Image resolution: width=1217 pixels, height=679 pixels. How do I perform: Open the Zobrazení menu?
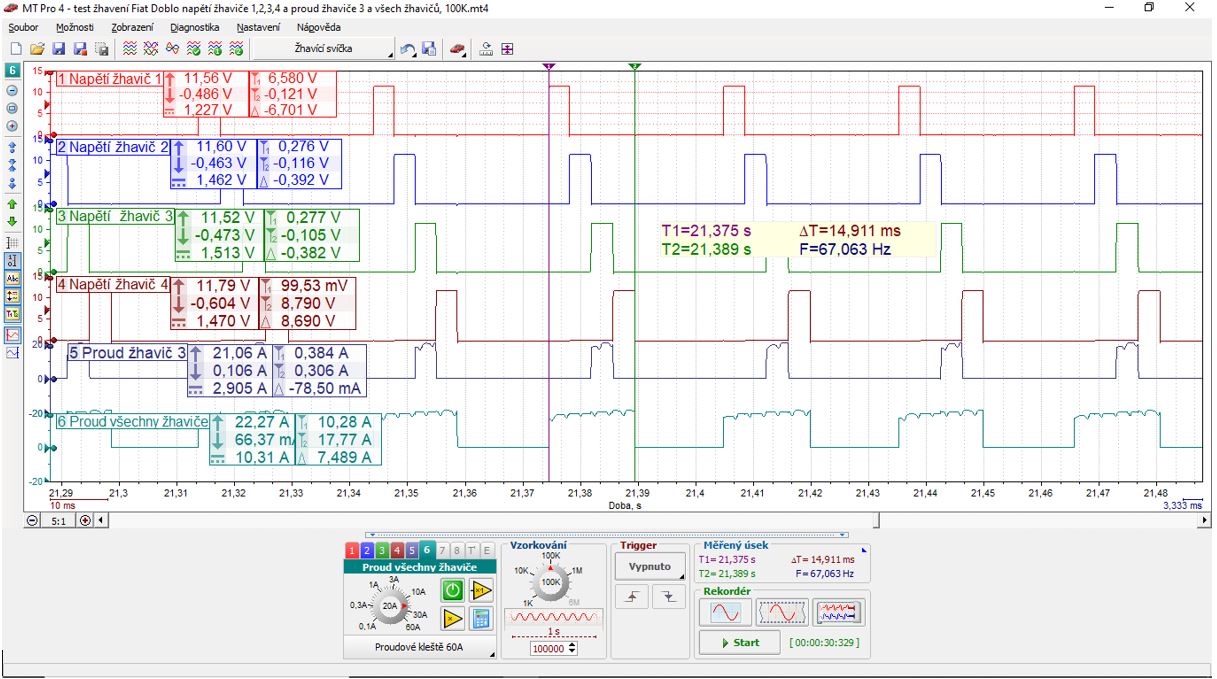132,27
